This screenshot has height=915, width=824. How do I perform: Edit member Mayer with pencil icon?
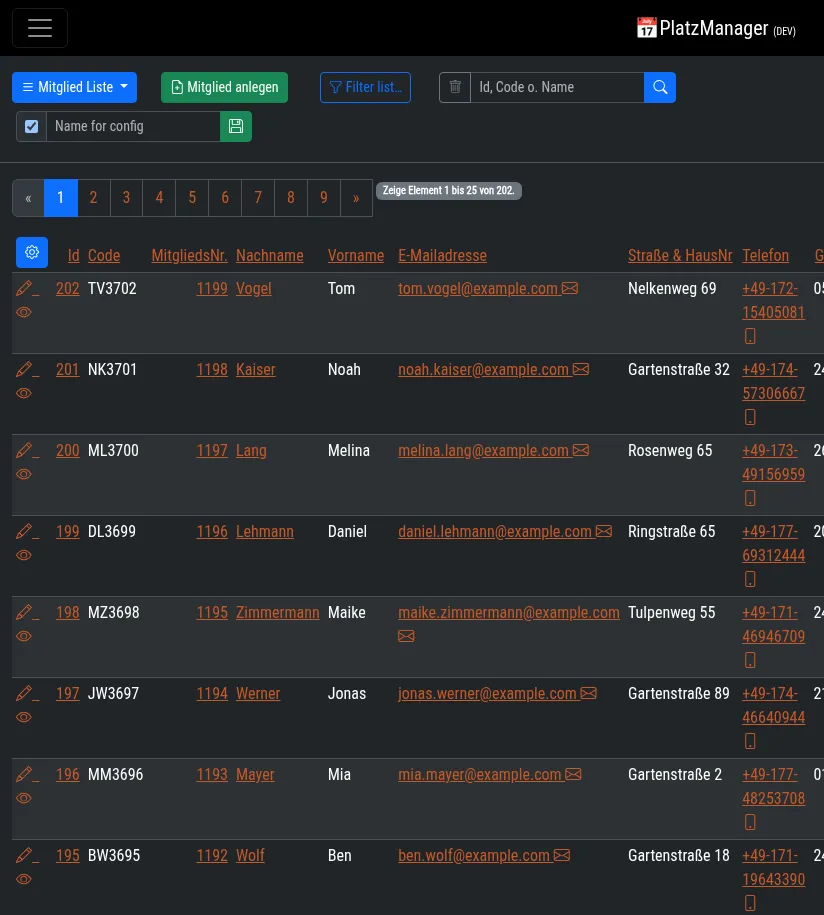pyautogui.click(x=24, y=775)
